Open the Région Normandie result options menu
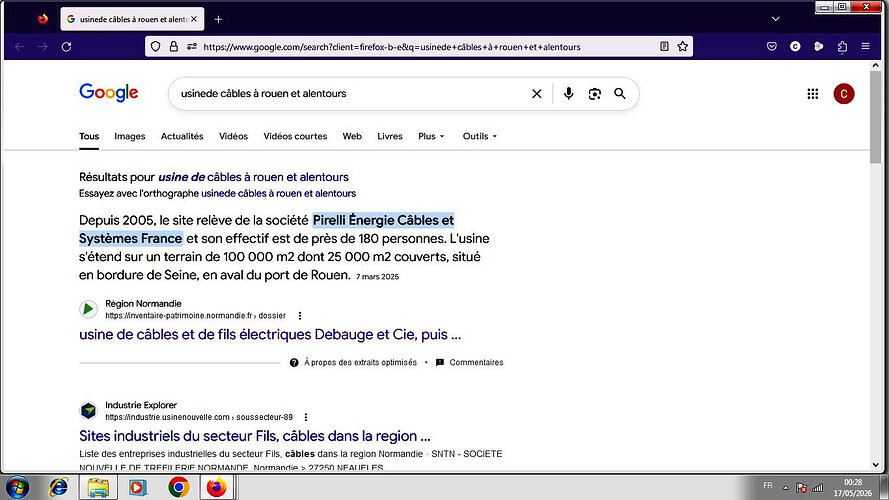The width and height of the screenshot is (889, 500). click(300, 316)
